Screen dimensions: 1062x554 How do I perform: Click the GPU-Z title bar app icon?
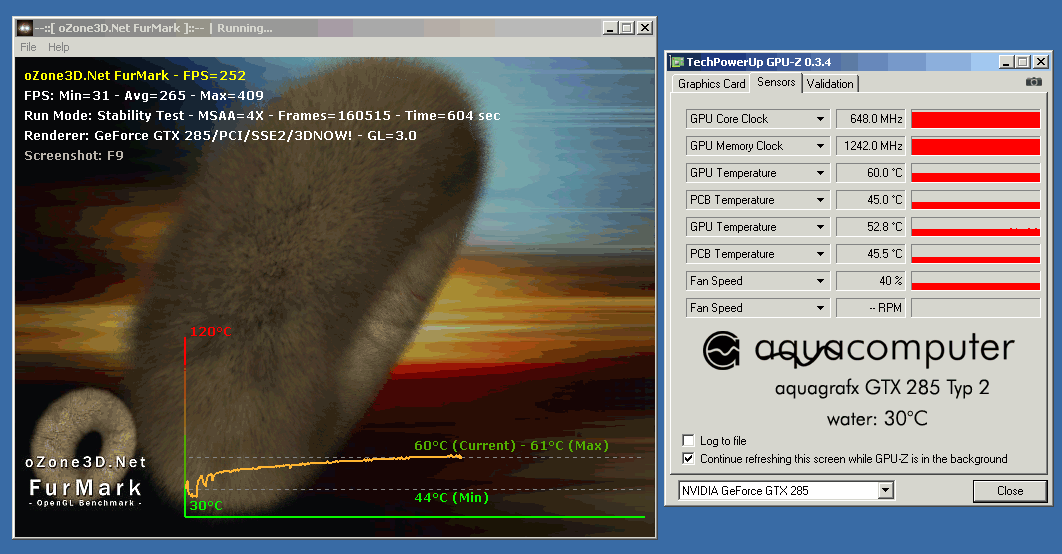[677, 62]
